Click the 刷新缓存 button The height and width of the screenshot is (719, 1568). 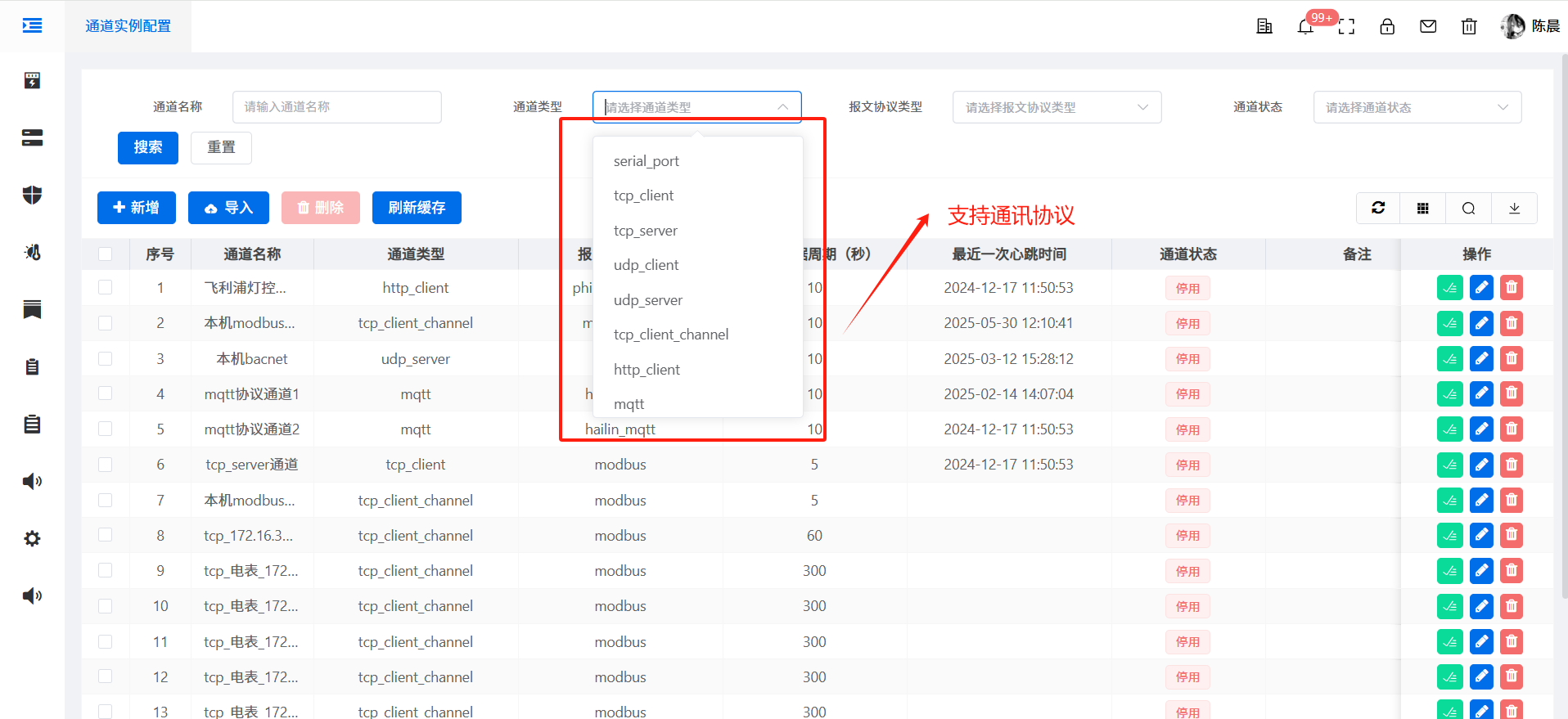tap(417, 208)
